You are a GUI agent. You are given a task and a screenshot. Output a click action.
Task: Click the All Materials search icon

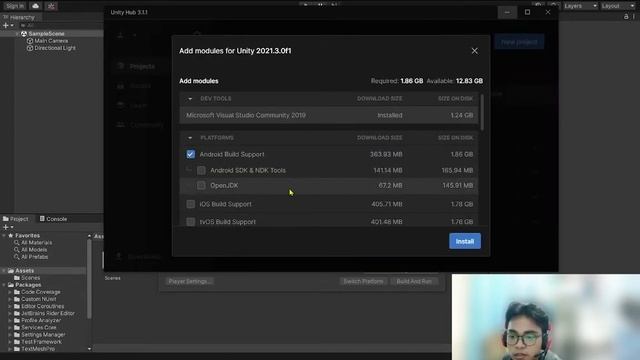click(17, 242)
